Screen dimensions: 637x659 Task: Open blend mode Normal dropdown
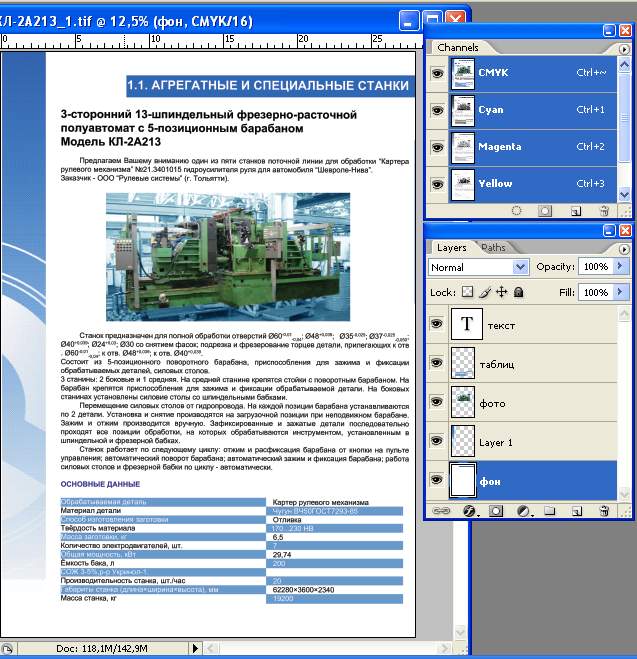[479, 267]
